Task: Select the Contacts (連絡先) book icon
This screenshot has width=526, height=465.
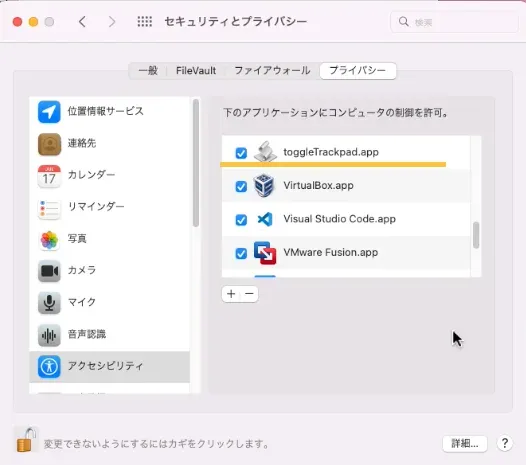Action: 49,144
